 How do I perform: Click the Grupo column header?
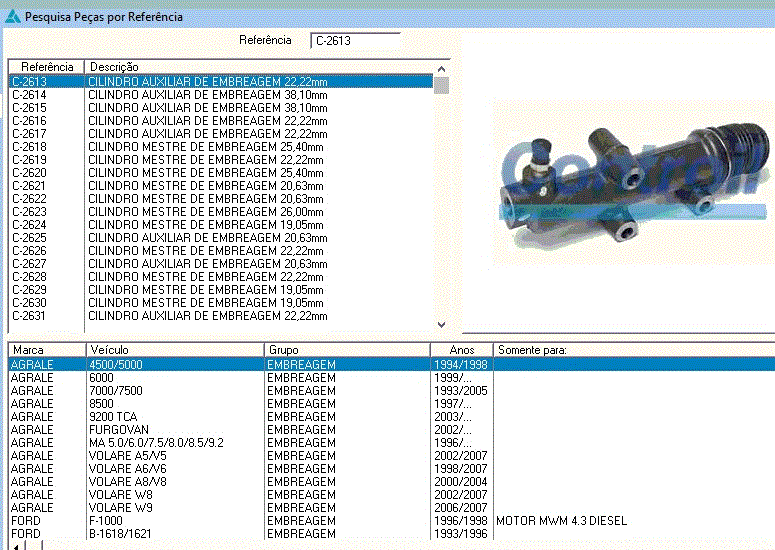[346, 350]
